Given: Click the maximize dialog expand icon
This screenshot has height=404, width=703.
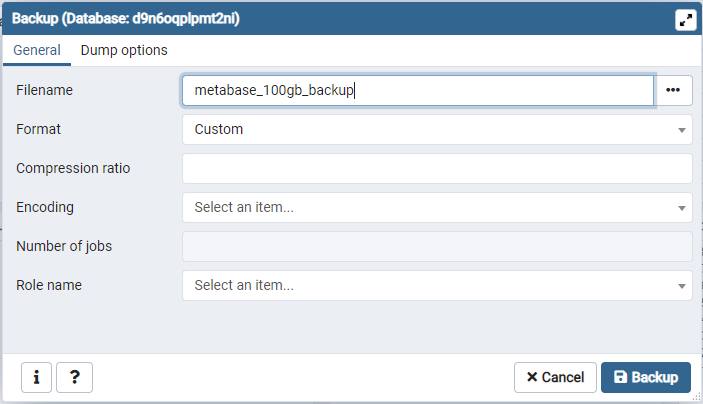Looking at the screenshot, I should click(x=686, y=20).
